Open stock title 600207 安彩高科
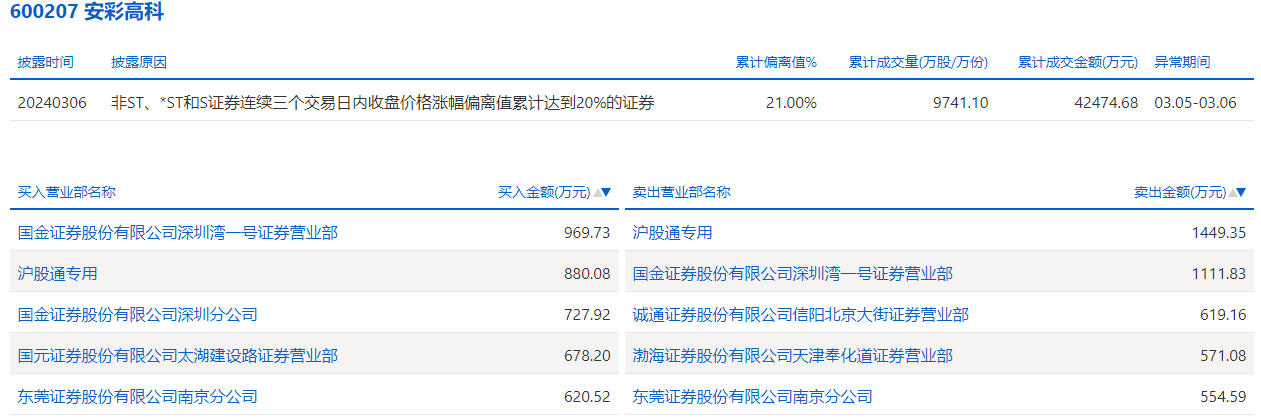Image resolution: width=1261 pixels, height=419 pixels. click(x=86, y=13)
